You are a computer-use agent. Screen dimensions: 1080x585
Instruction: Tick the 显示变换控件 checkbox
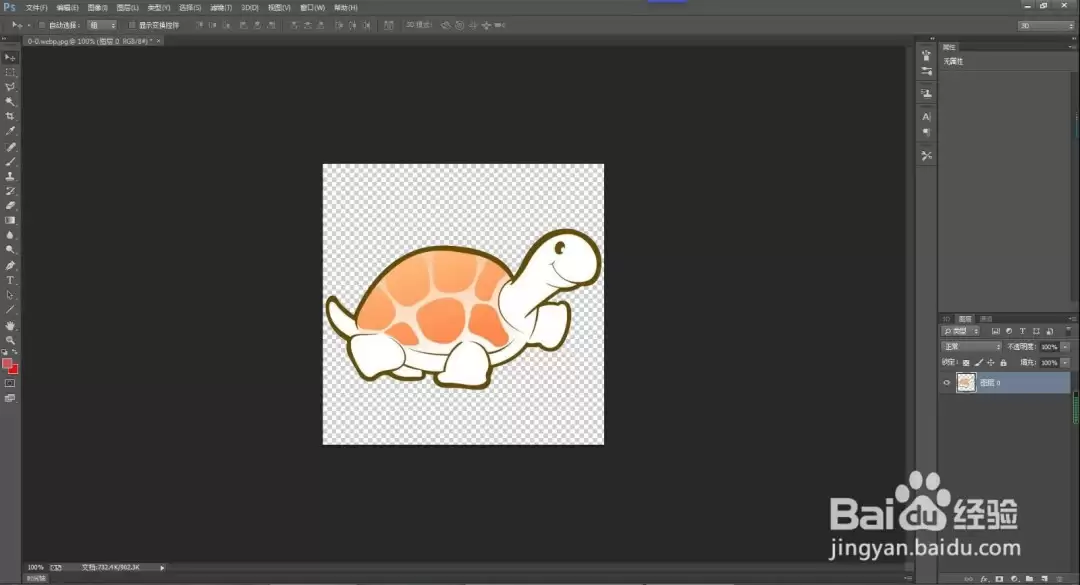click(x=132, y=25)
